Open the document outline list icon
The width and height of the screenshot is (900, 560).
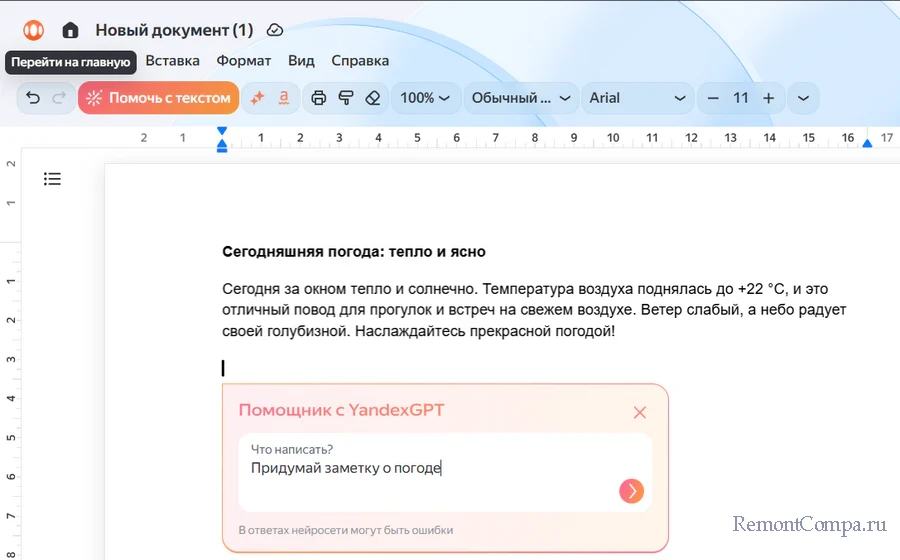click(52, 179)
